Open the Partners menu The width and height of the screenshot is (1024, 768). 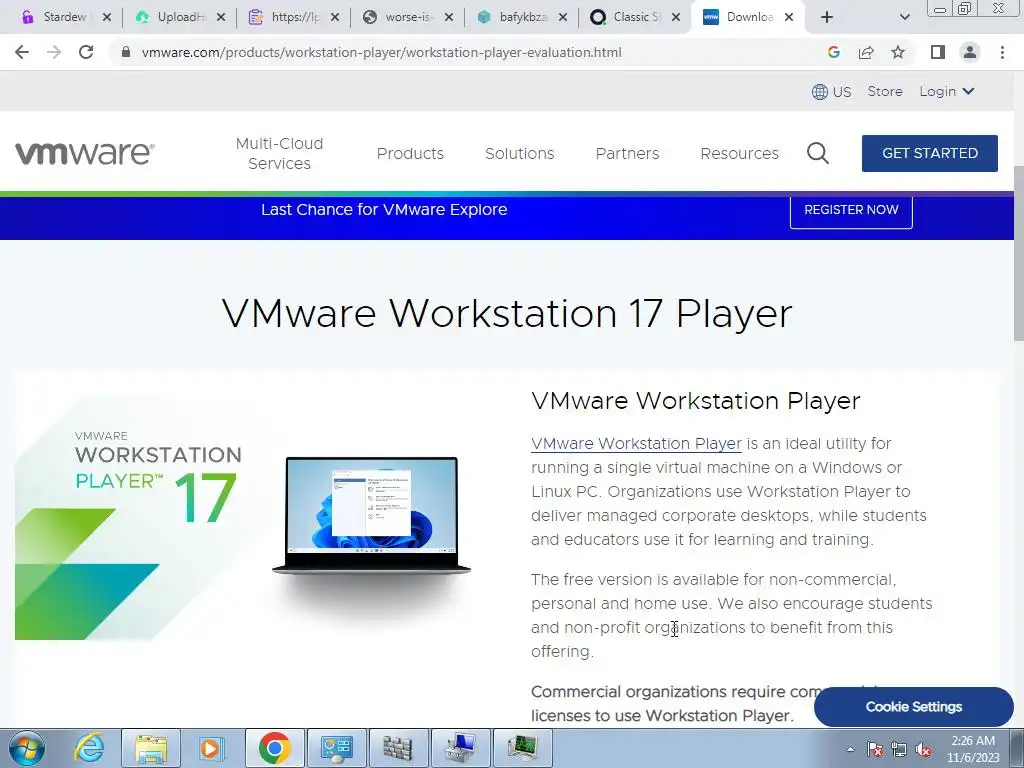coord(627,153)
